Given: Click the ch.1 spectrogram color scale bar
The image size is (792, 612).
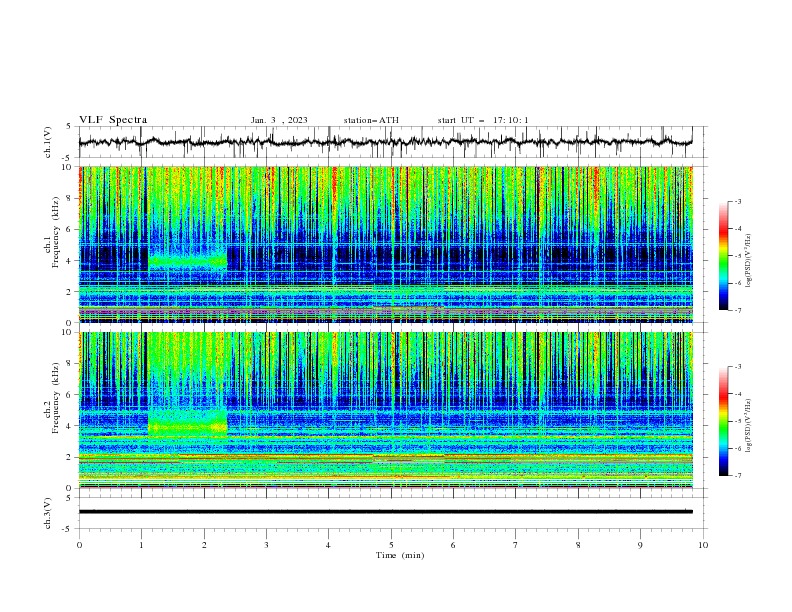Looking at the screenshot, I should click(x=723, y=256).
